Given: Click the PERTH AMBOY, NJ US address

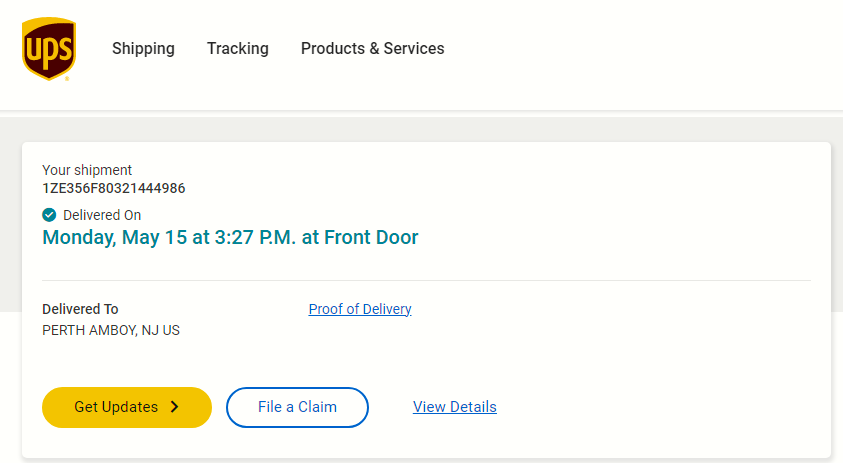Looking at the screenshot, I should pos(111,330).
